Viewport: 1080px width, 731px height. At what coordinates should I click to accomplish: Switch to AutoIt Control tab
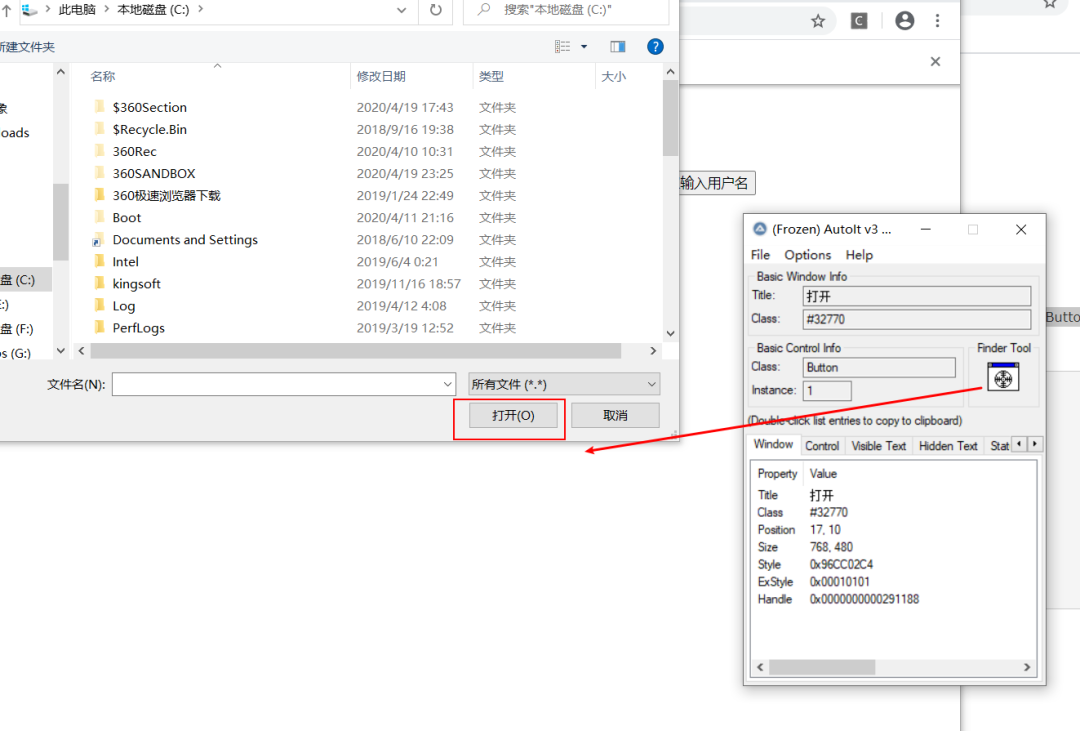click(x=822, y=446)
